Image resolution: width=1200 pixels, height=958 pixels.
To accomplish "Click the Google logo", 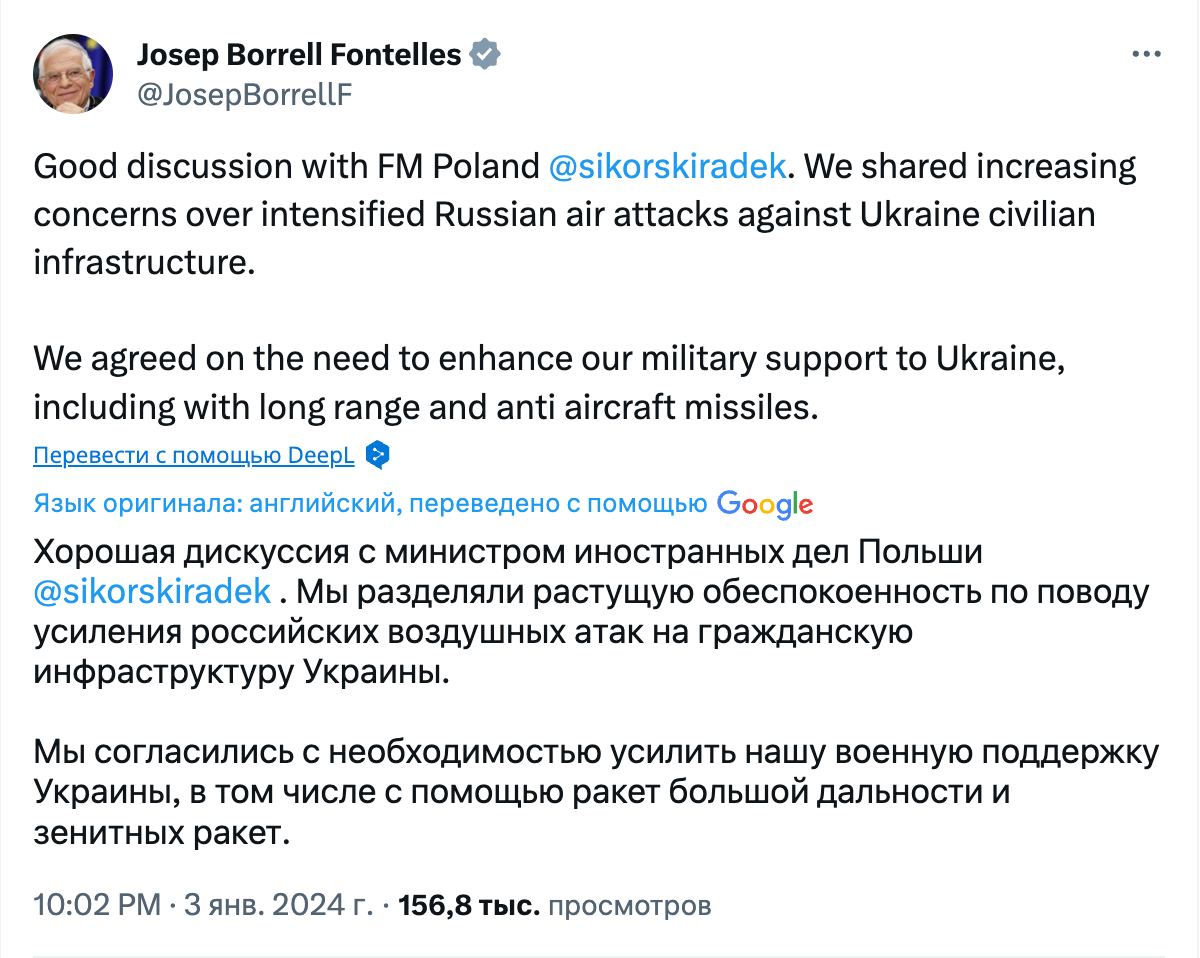I will click(765, 504).
